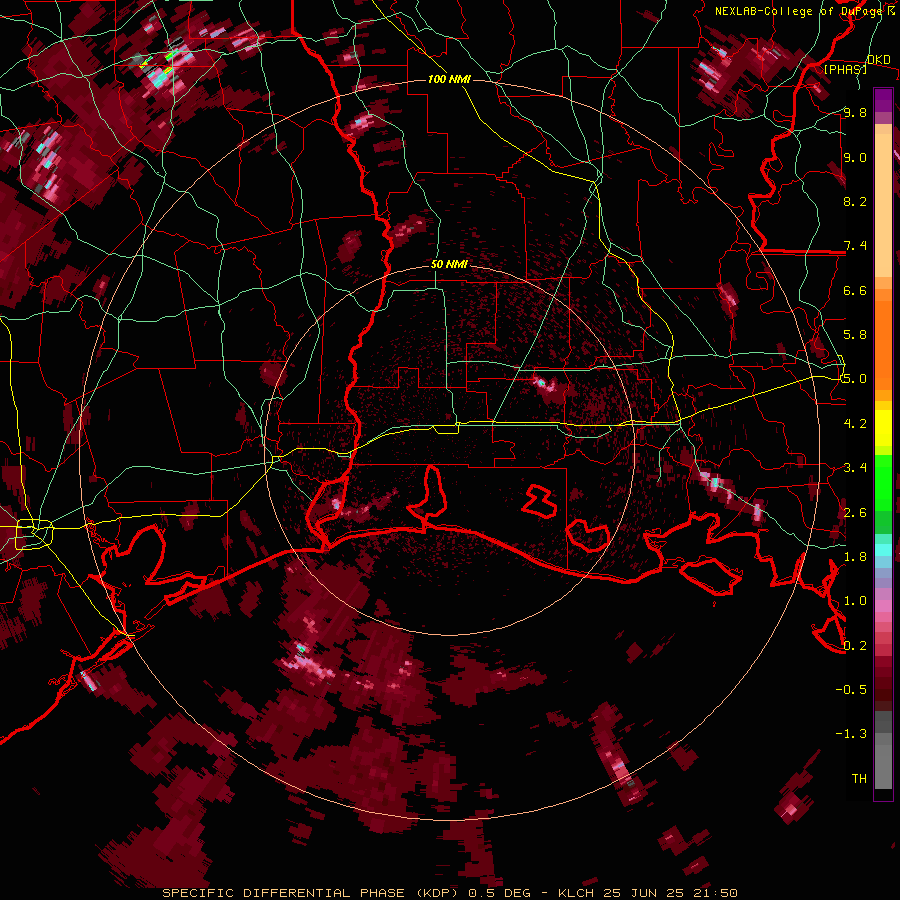Click the 1.0 color scale value

coord(855,601)
